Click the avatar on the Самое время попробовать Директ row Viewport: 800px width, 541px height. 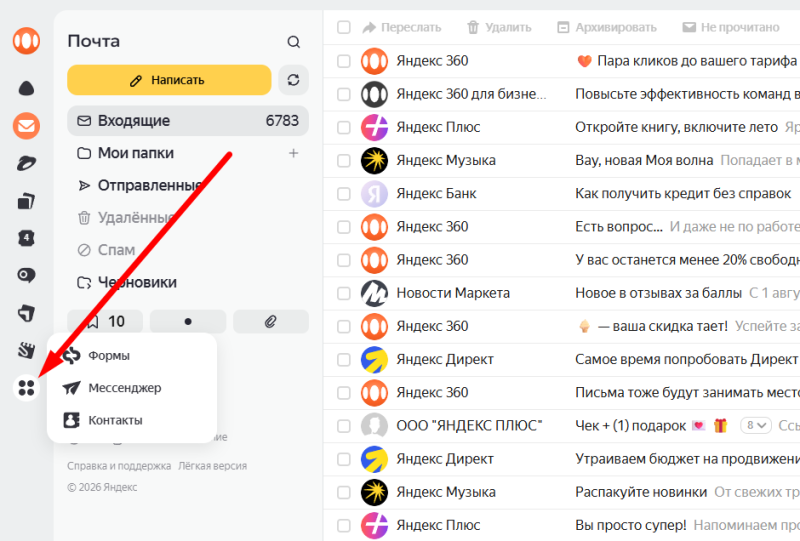(x=374, y=360)
